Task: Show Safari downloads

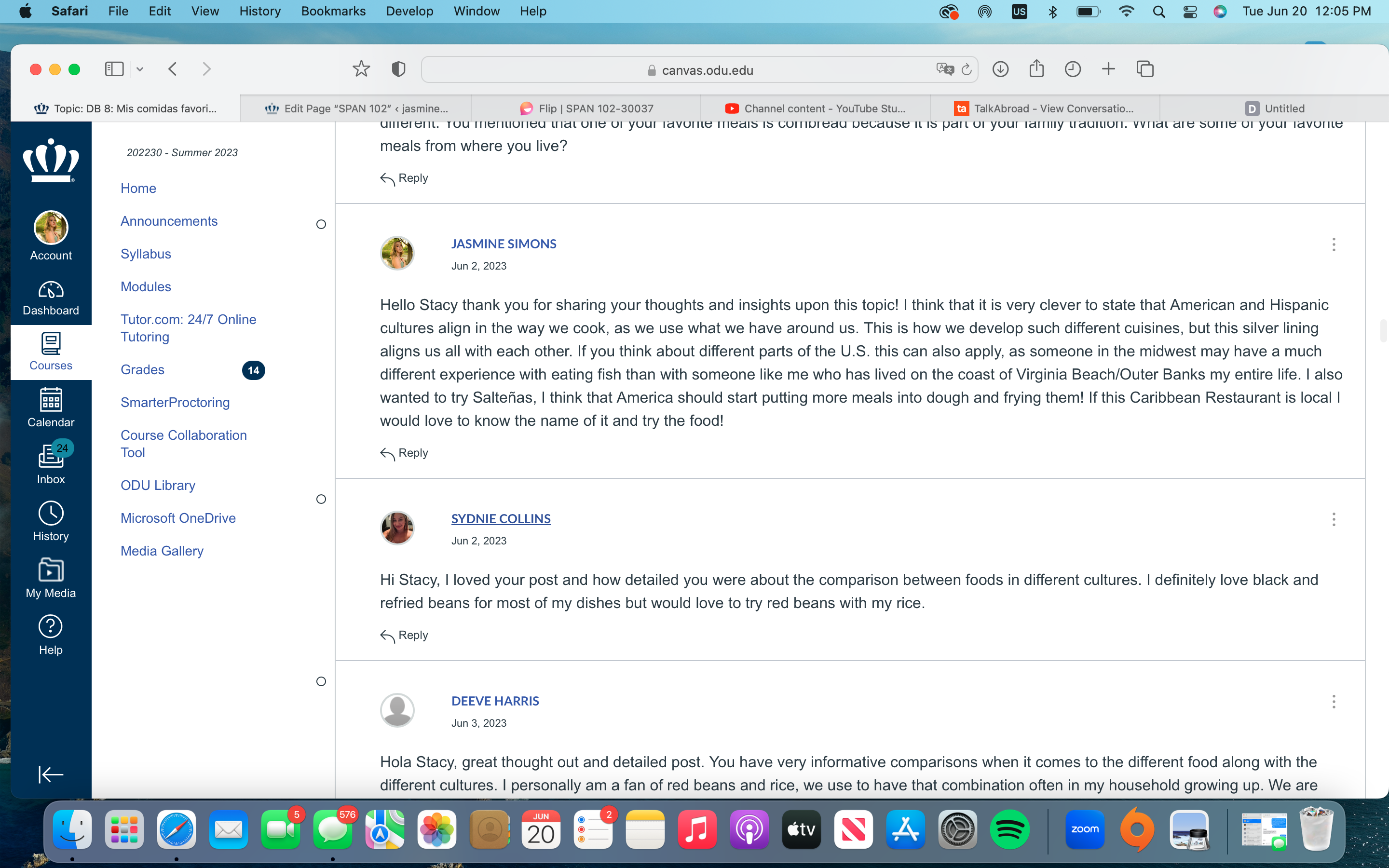Action: point(1000,69)
